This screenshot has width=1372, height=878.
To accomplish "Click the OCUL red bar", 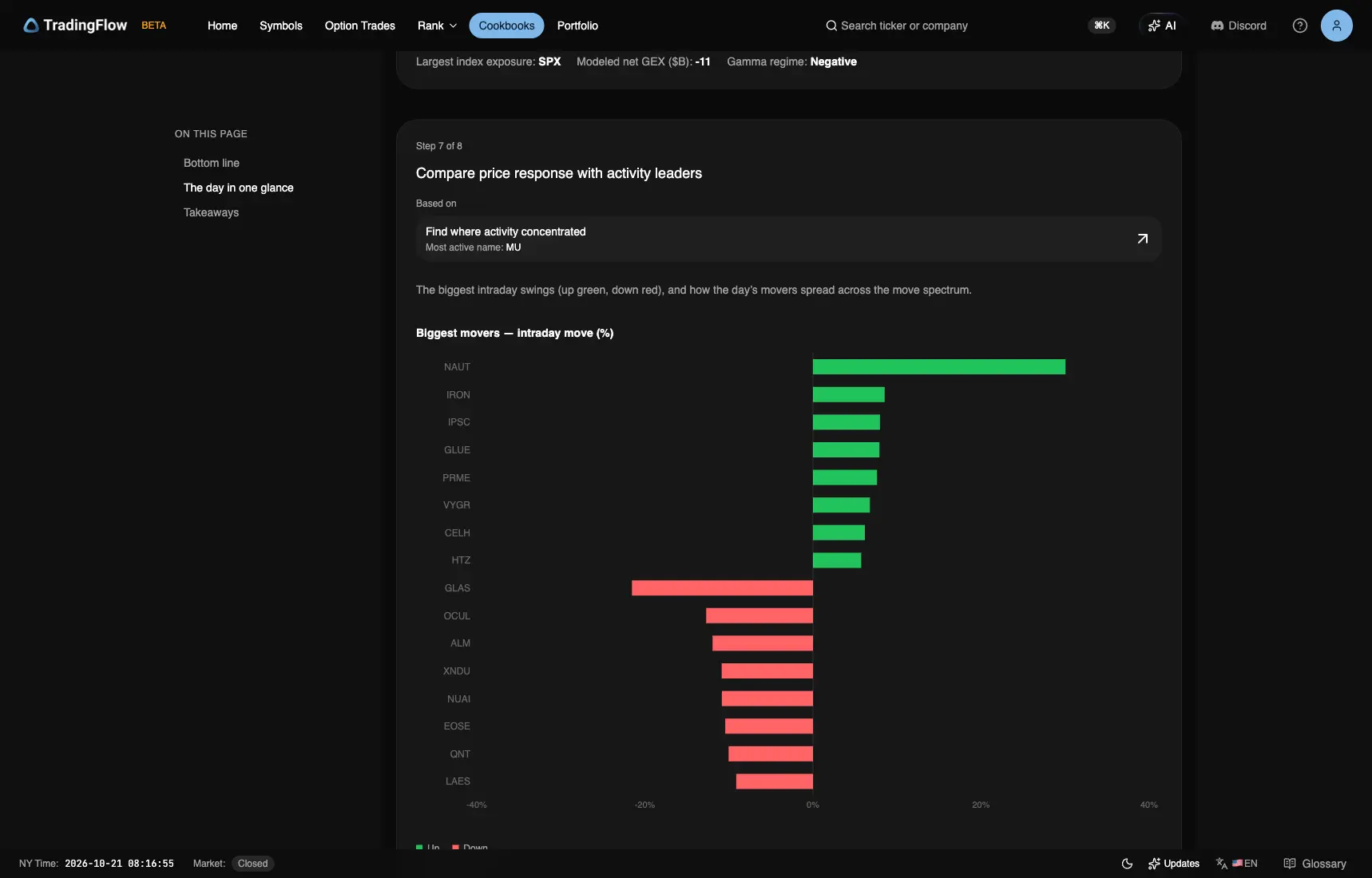I will point(759,616).
